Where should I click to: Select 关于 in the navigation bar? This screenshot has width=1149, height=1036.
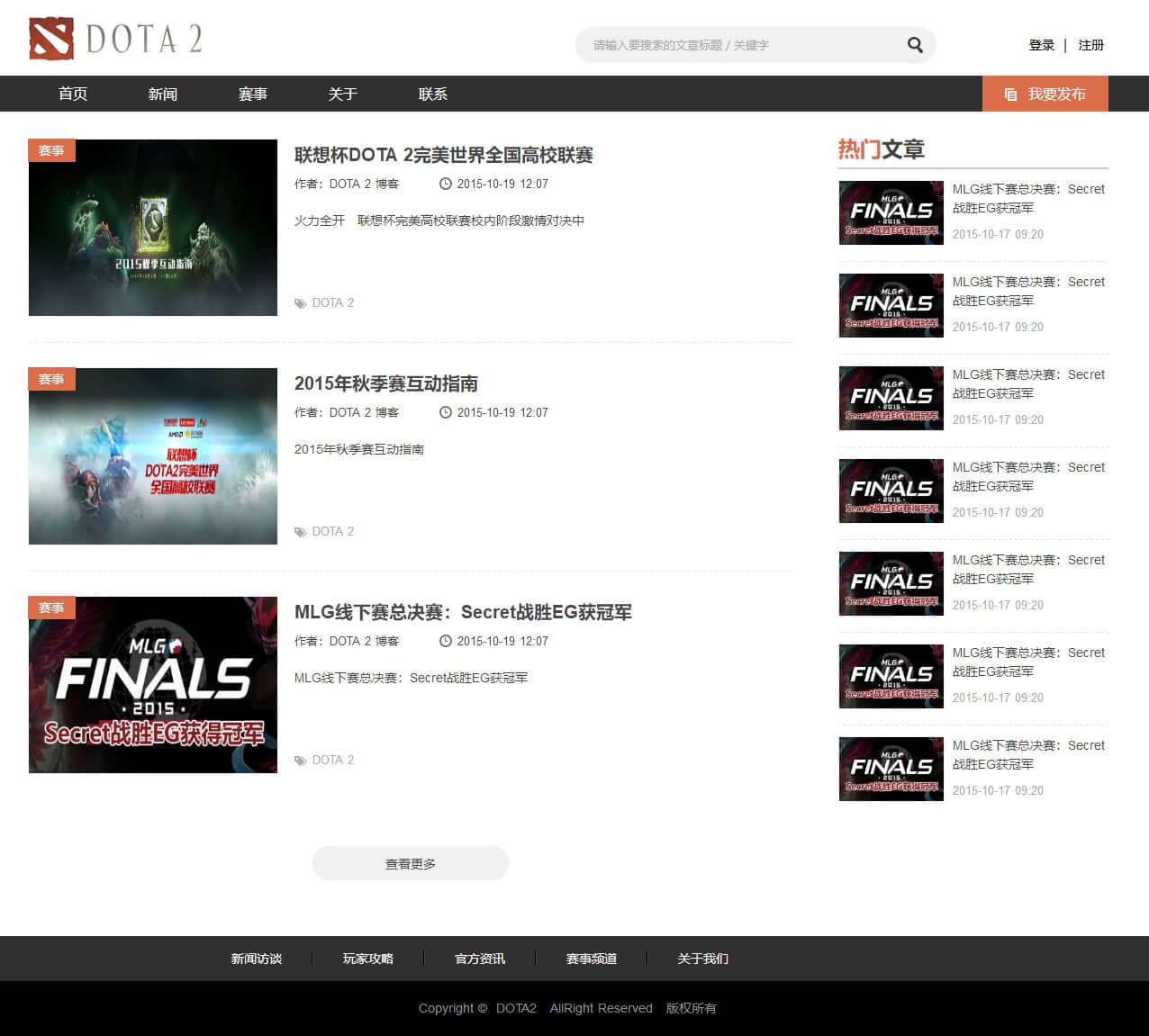coord(343,94)
